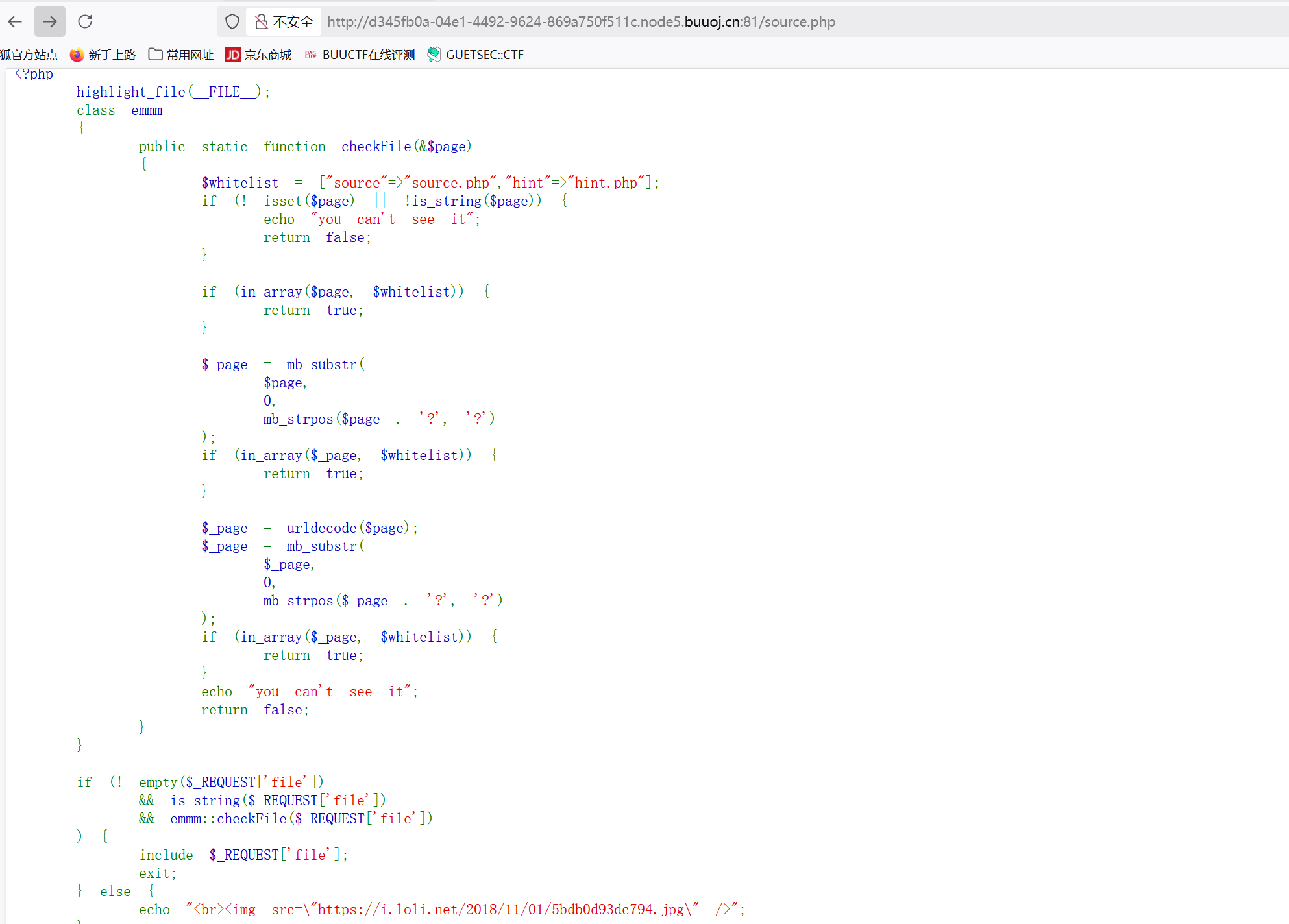Image resolution: width=1289 pixels, height=924 pixels.
Task: Click the first mb_strpos($page . '?', '?') line
Action: point(379,419)
